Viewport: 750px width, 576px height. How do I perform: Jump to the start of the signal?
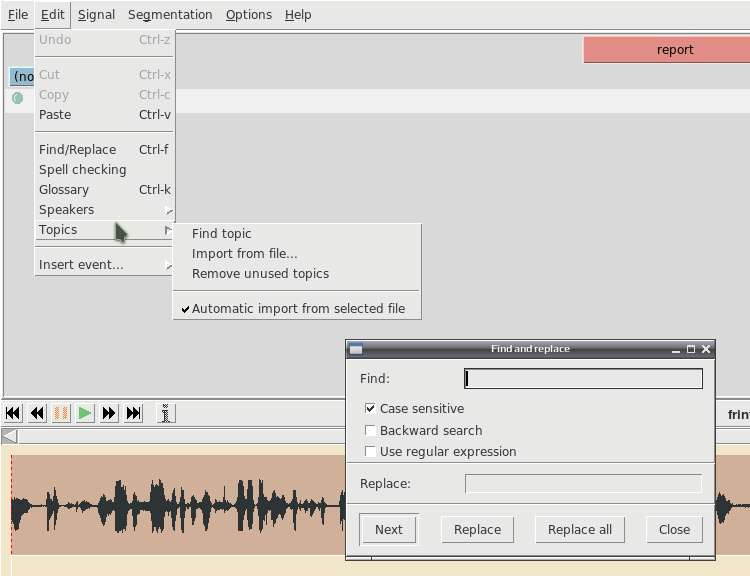coord(13,413)
